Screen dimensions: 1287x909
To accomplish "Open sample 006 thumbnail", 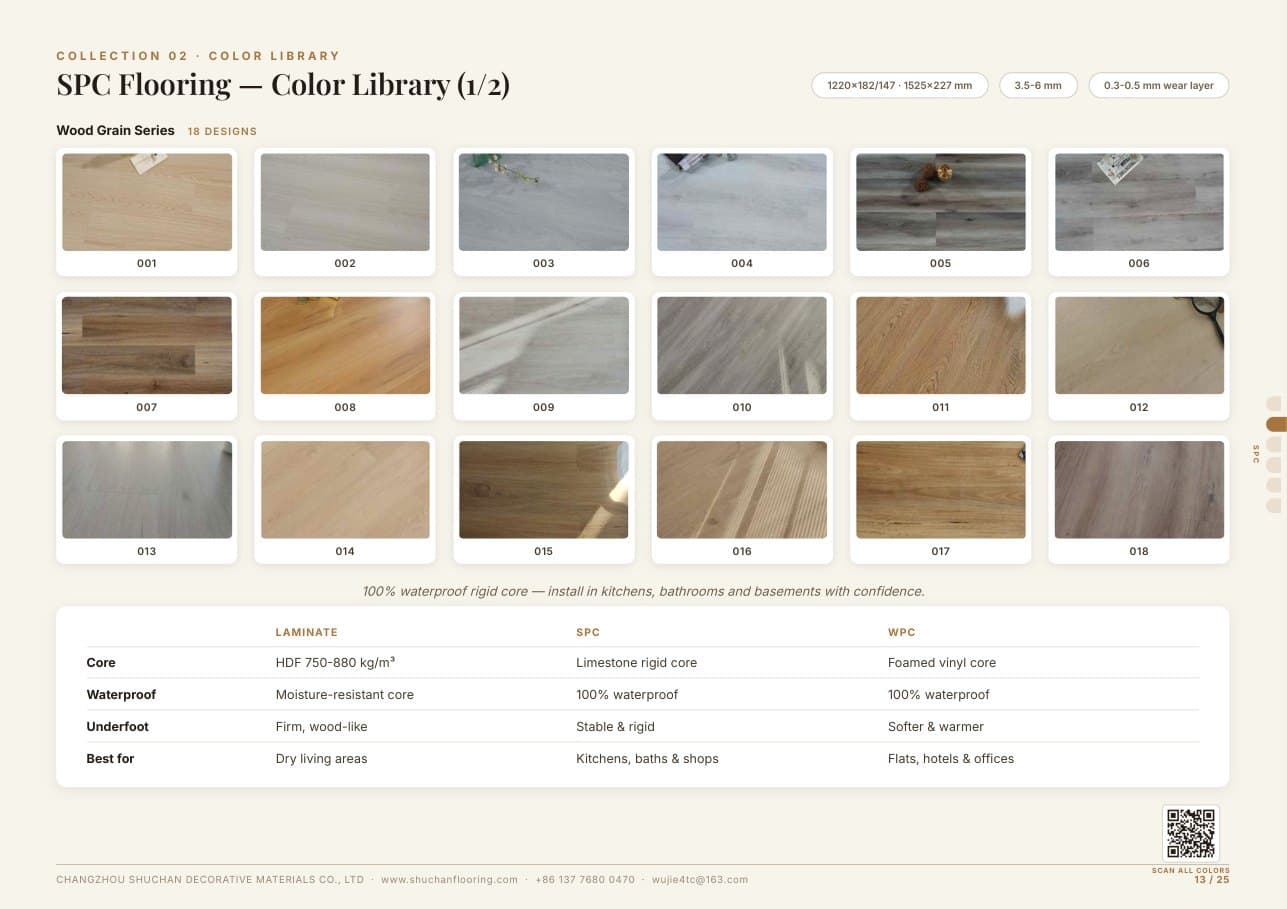I will [1139, 202].
